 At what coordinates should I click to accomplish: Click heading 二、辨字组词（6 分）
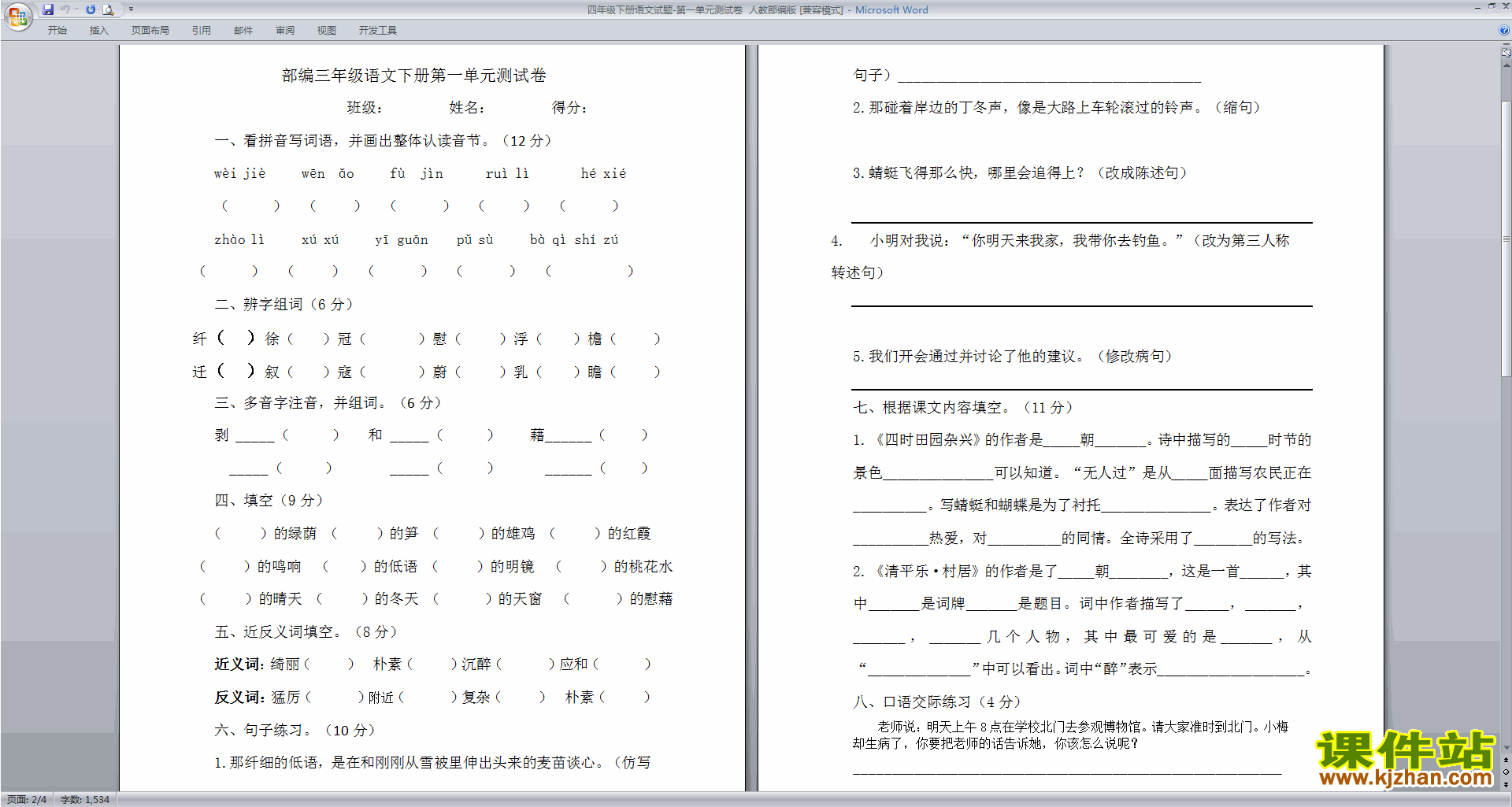click(x=283, y=305)
